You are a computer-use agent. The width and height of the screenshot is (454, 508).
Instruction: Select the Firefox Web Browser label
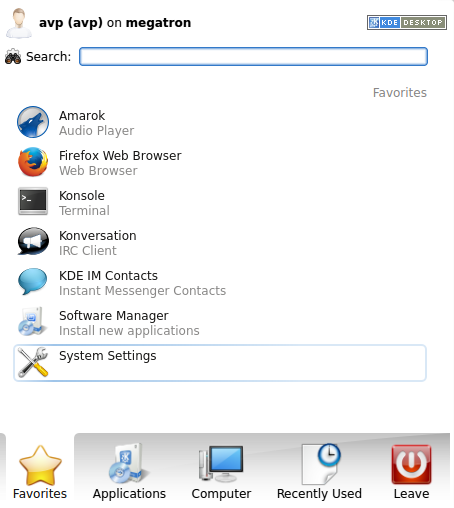point(120,156)
